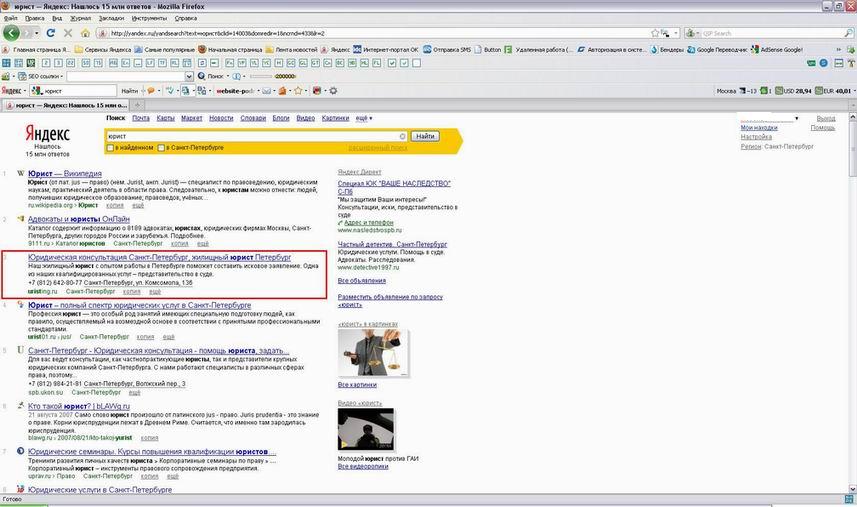Open 'Адвокаты и юристы ОнЛайн' result
Viewport: 857px width, 507px height.
click(79, 219)
